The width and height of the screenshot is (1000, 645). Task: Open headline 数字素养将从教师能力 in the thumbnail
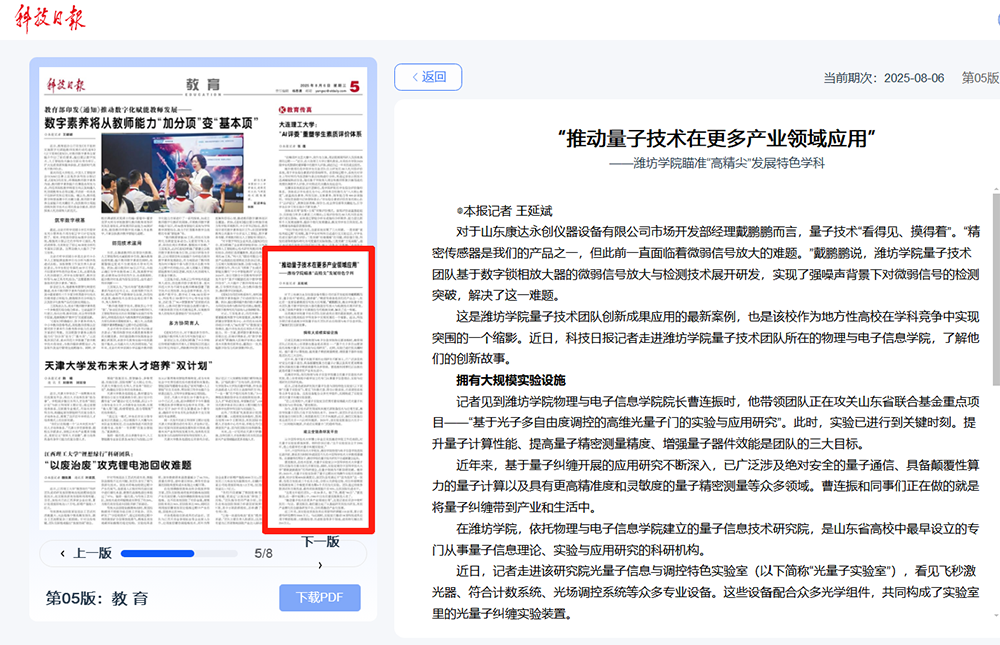point(151,123)
